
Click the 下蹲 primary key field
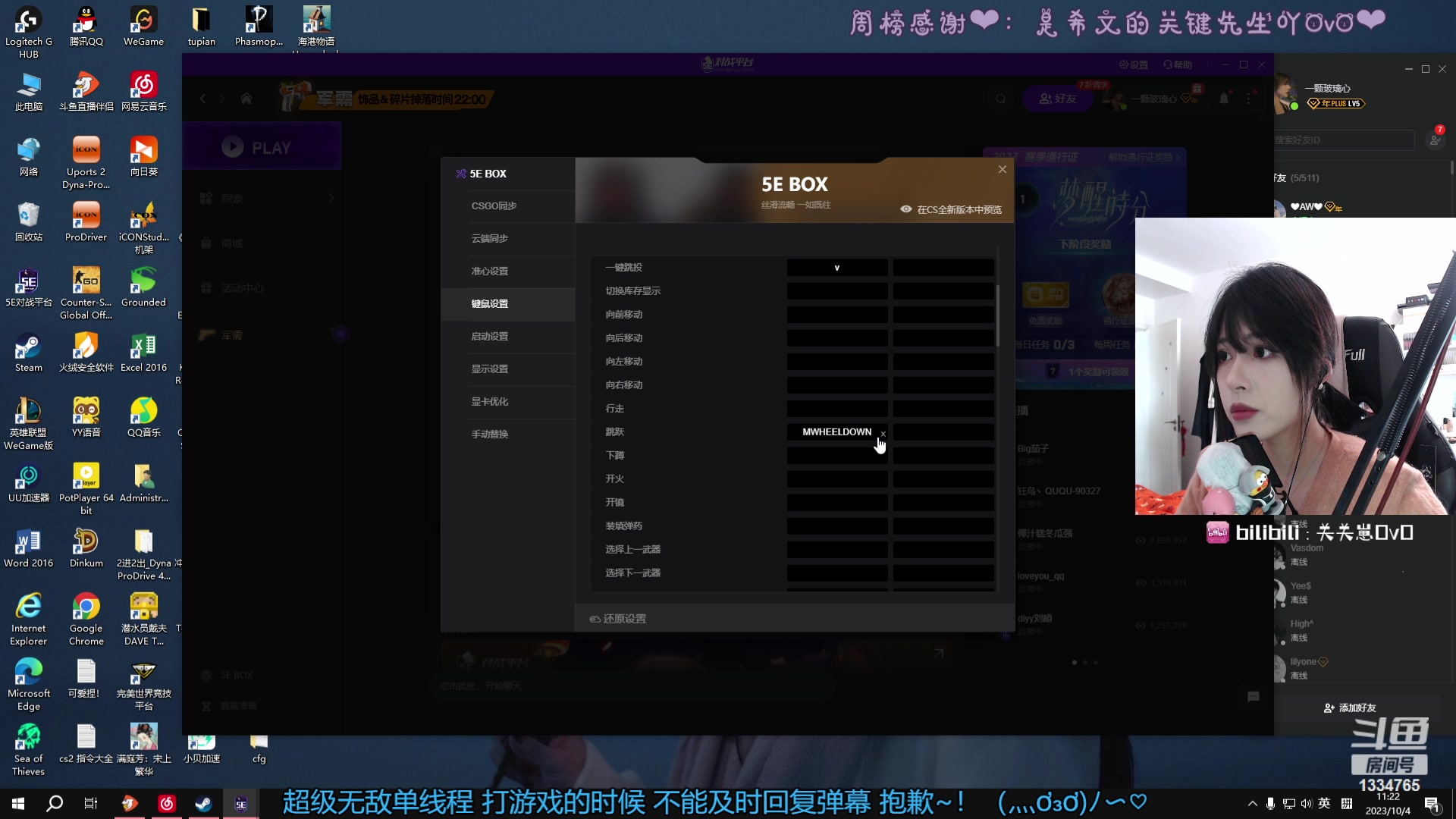837,456
